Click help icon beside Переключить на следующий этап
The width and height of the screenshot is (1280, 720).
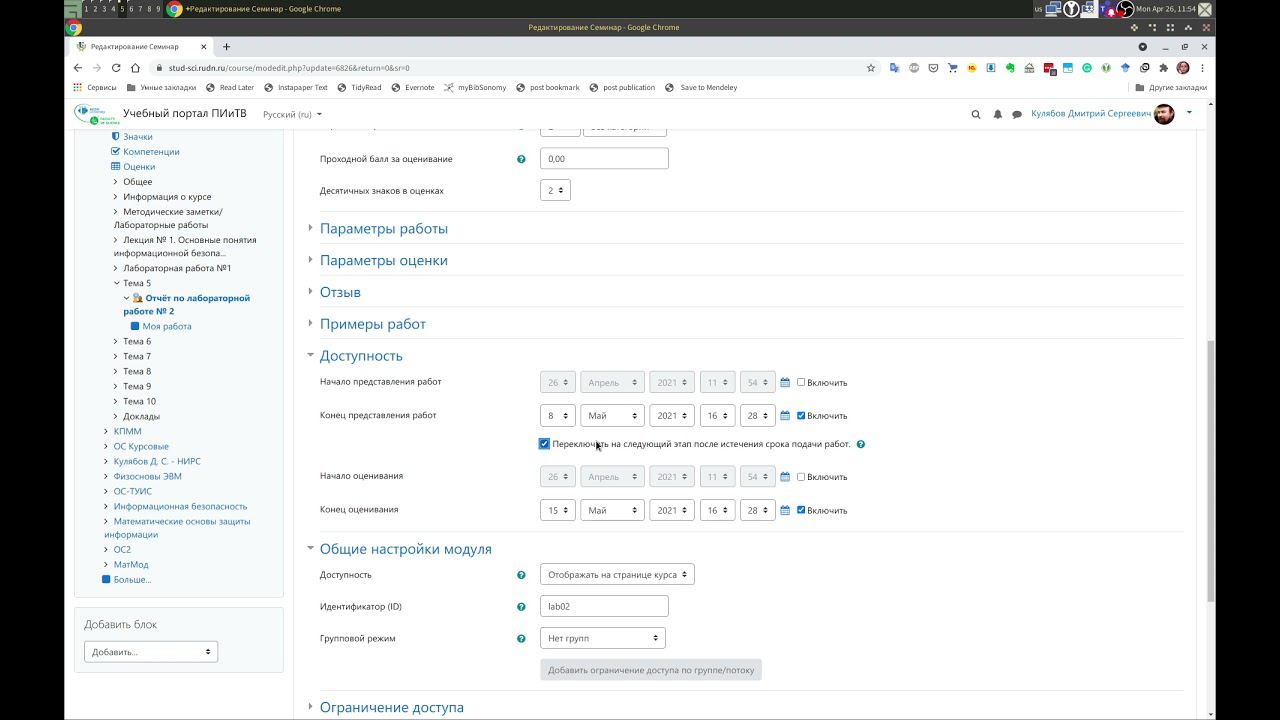pyautogui.click(x=861, y=444)
